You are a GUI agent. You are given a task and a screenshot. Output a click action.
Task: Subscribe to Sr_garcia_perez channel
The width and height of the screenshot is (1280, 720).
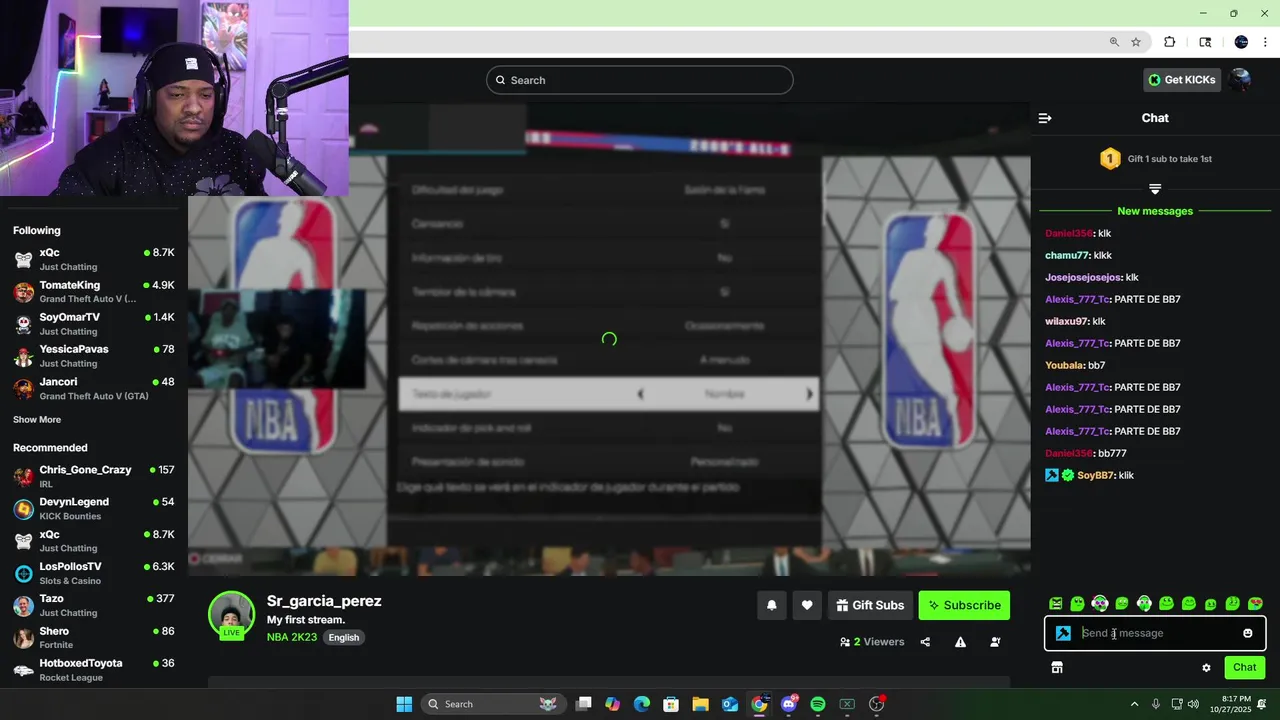coord(964,605)
